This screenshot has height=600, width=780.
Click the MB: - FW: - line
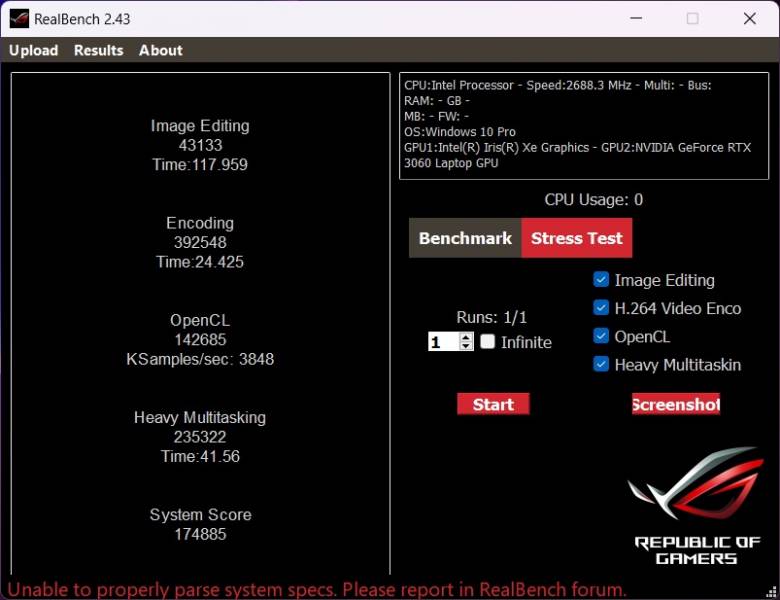tap(436, 116)
